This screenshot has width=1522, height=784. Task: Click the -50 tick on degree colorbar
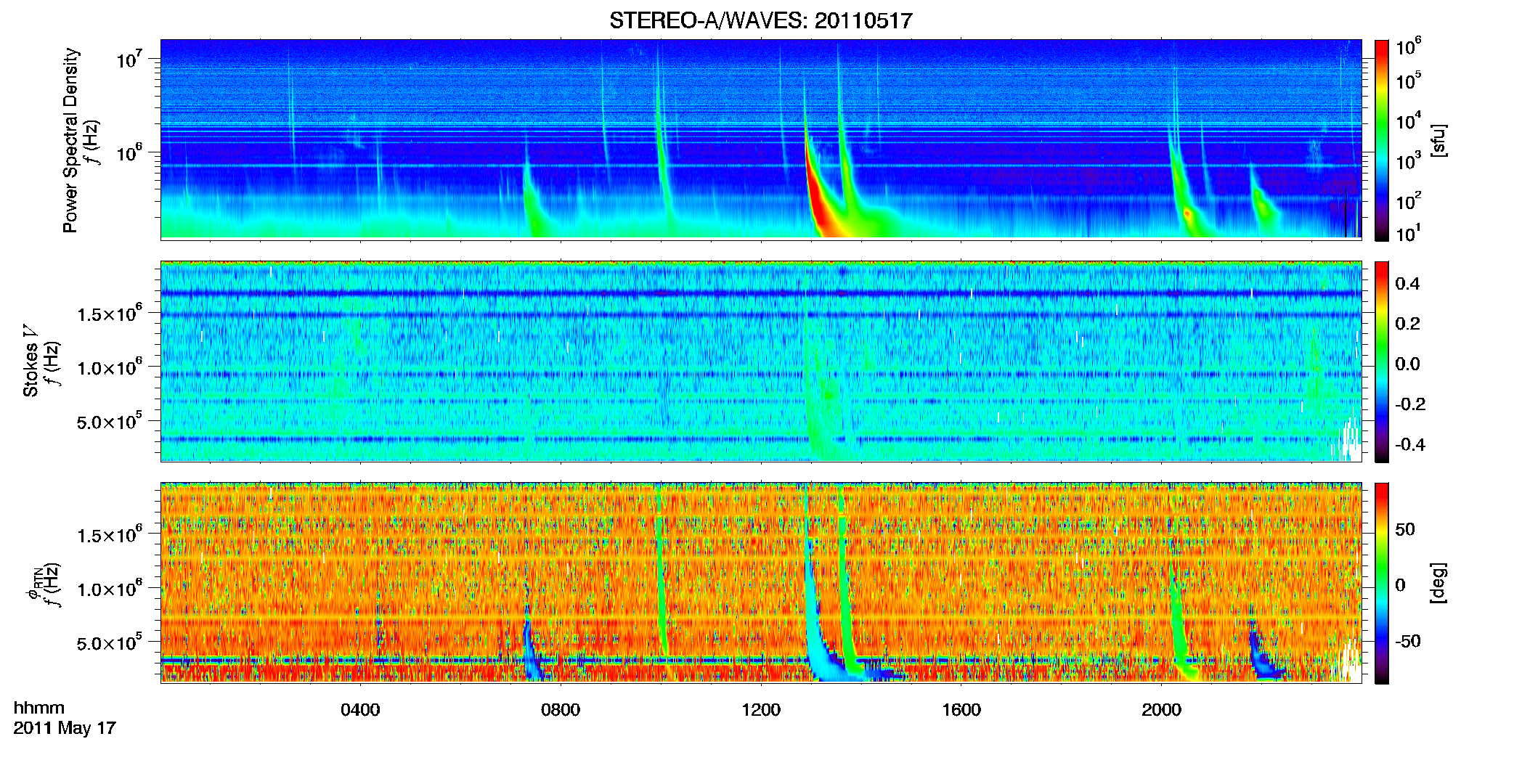pos(1407,641)
